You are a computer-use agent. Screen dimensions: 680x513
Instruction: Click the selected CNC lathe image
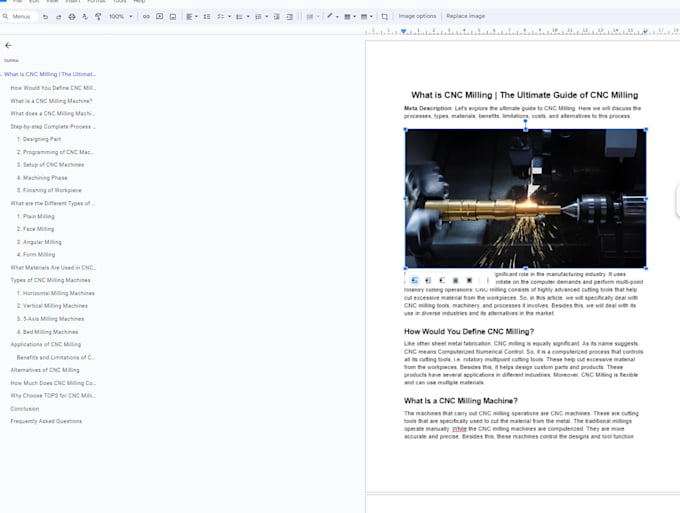526,199
